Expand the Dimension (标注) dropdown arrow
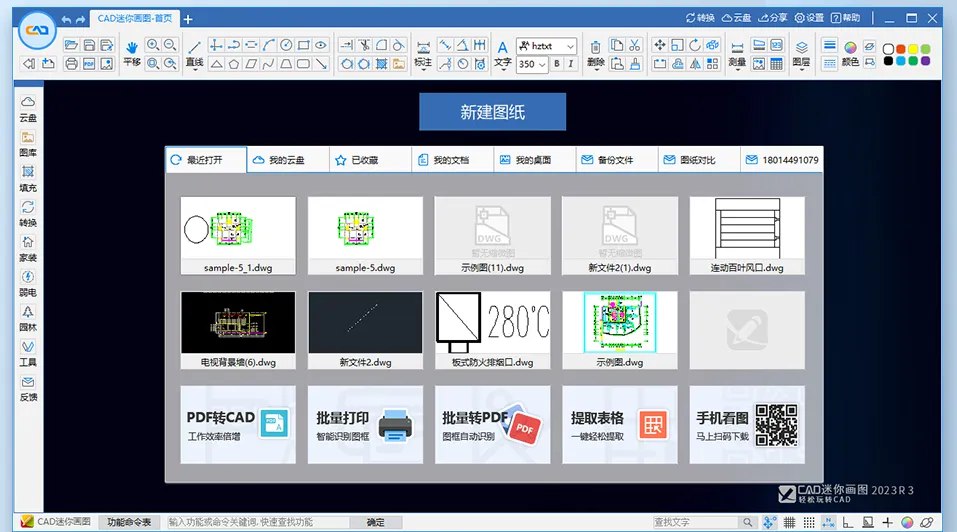 [423, 73]
